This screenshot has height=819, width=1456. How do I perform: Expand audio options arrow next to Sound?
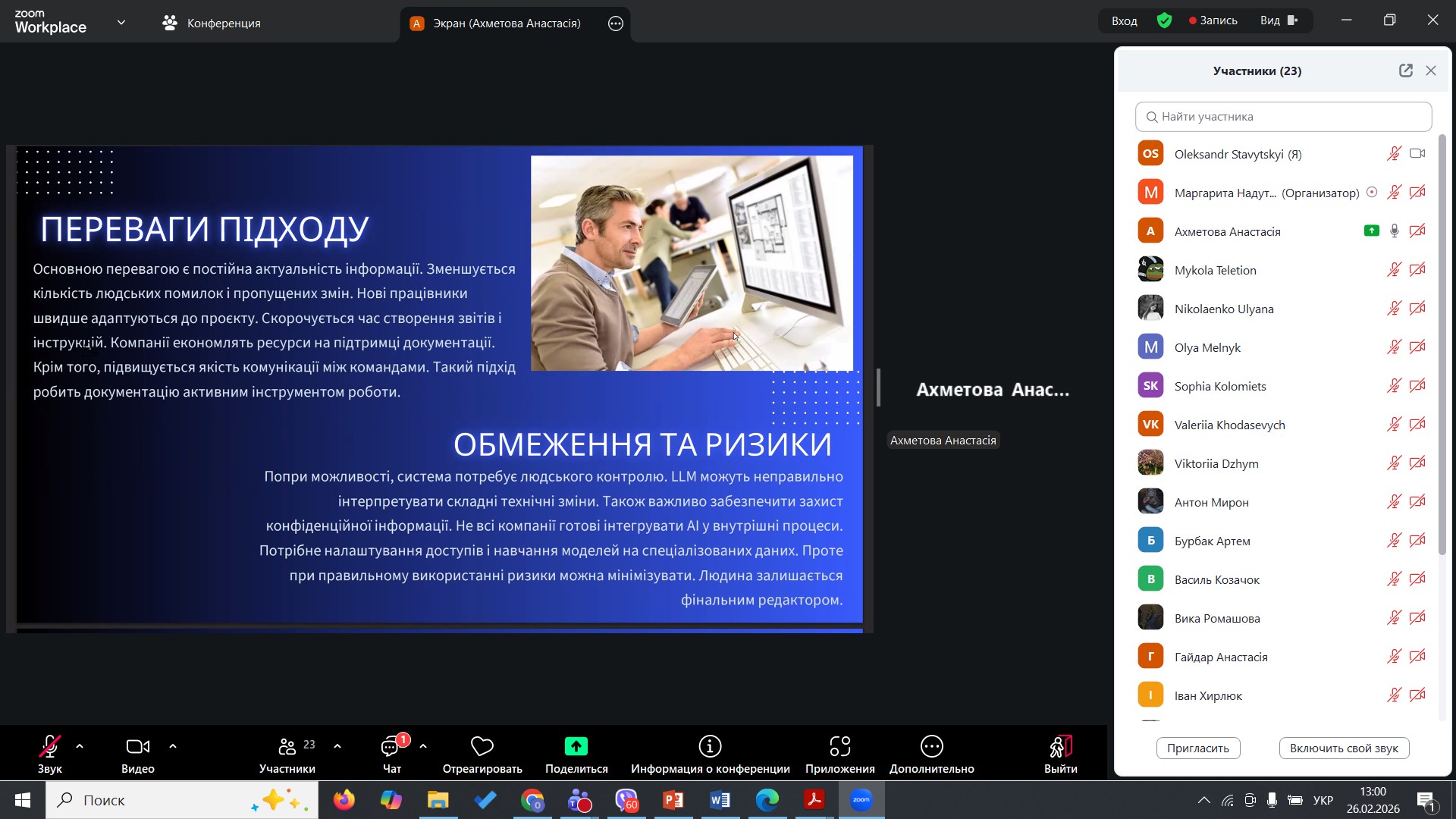[80, 747]
